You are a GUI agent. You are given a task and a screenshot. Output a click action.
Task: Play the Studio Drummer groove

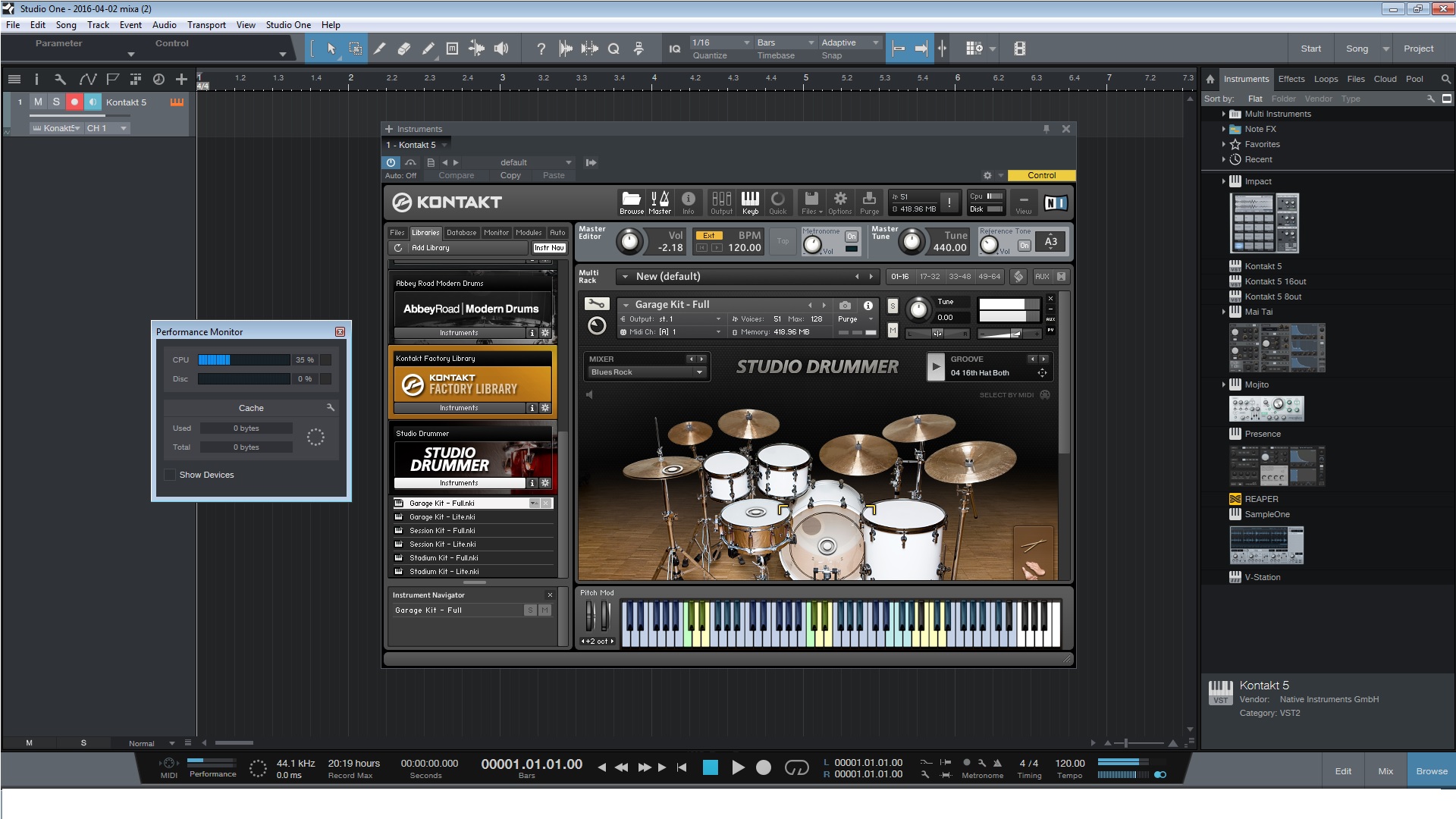(936, 367)
